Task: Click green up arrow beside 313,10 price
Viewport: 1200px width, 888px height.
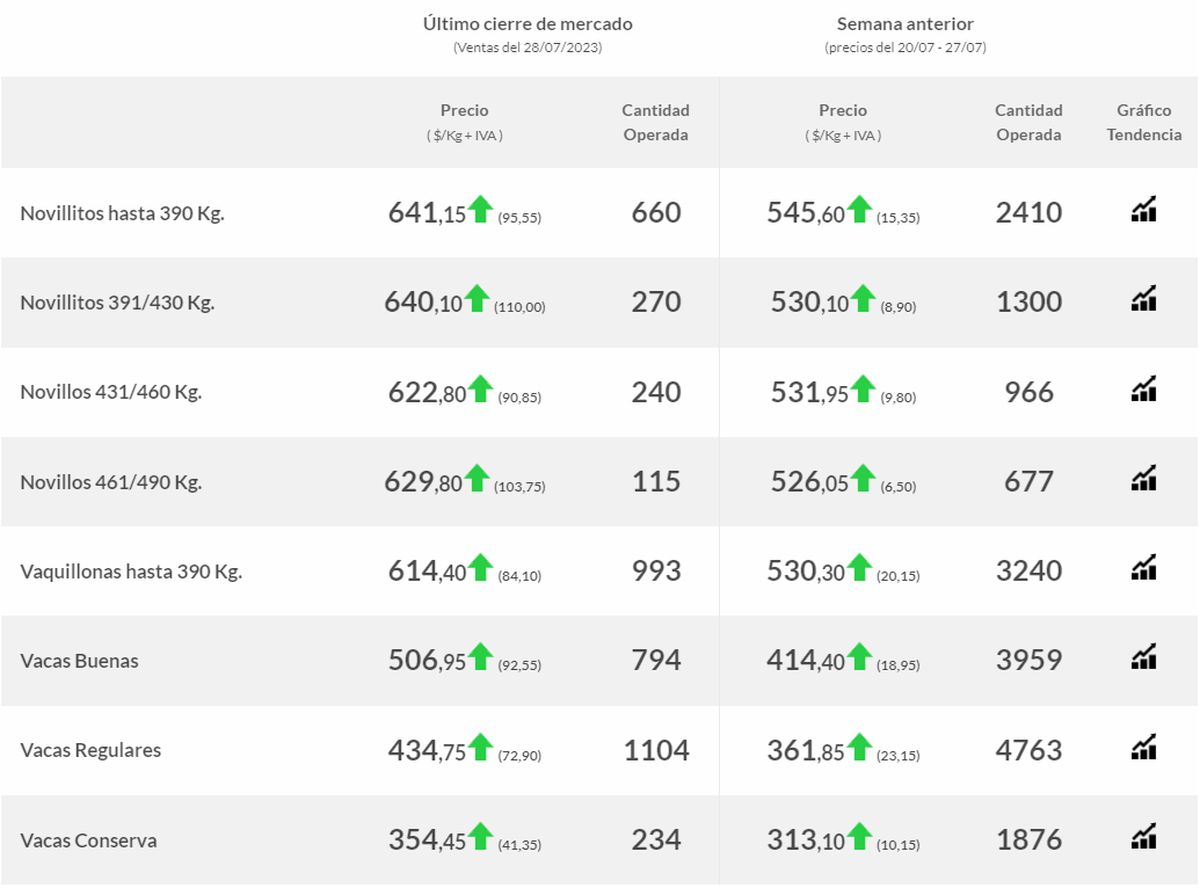Action: [x=860, y=836]
